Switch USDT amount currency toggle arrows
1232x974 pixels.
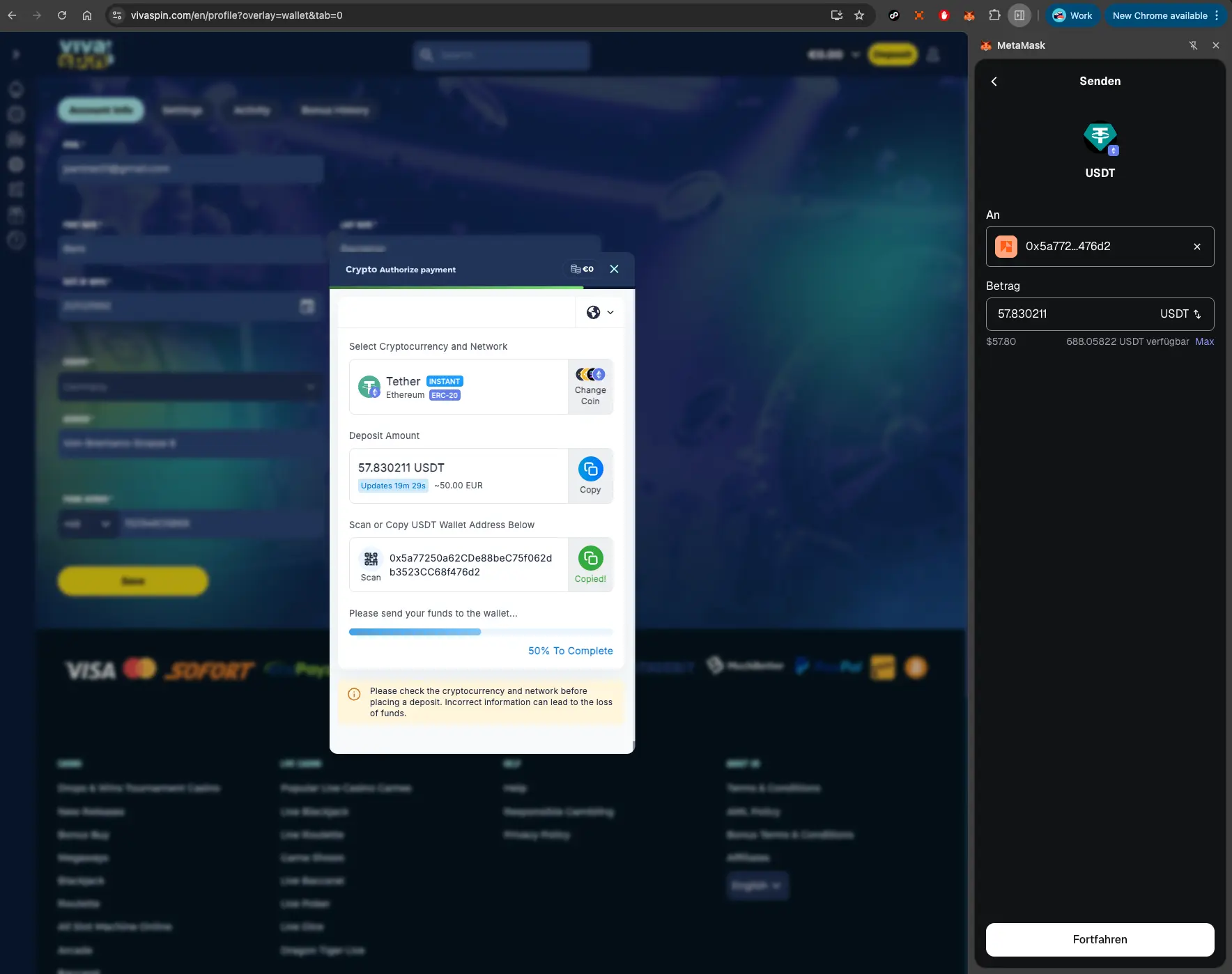pos(1197,314)
